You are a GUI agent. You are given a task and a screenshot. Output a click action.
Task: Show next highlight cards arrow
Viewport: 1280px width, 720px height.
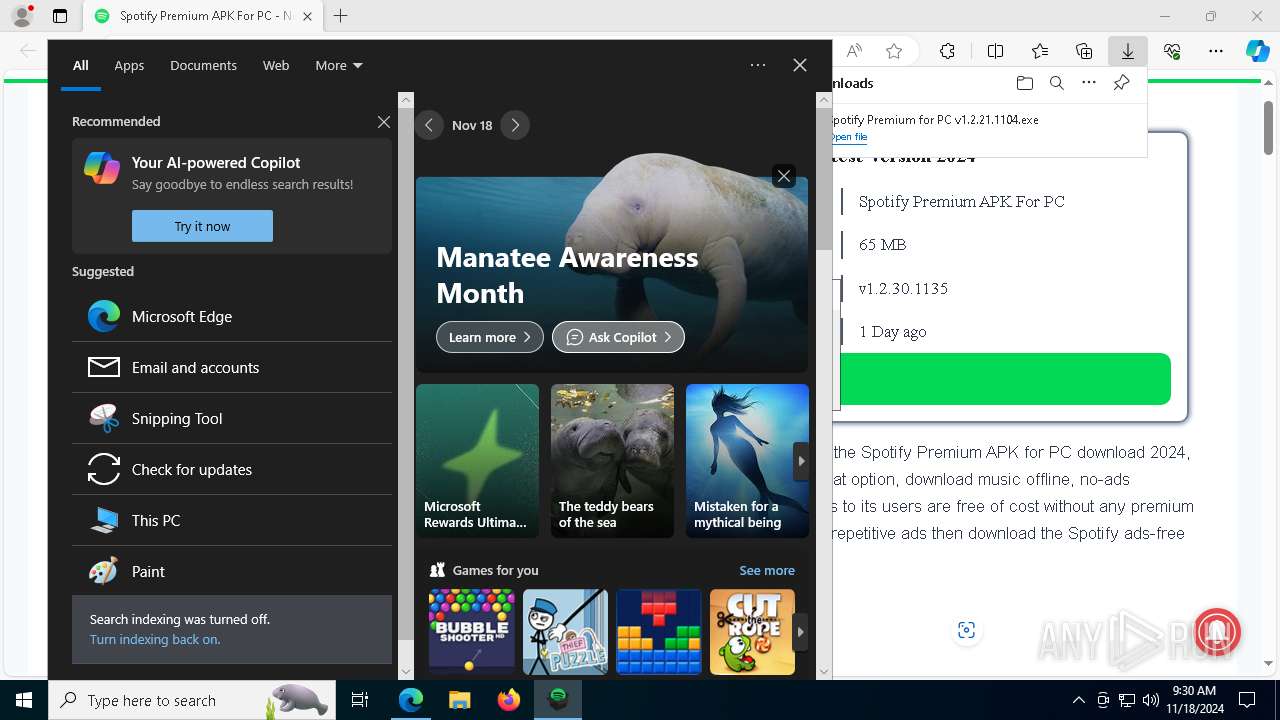[801, 461]
